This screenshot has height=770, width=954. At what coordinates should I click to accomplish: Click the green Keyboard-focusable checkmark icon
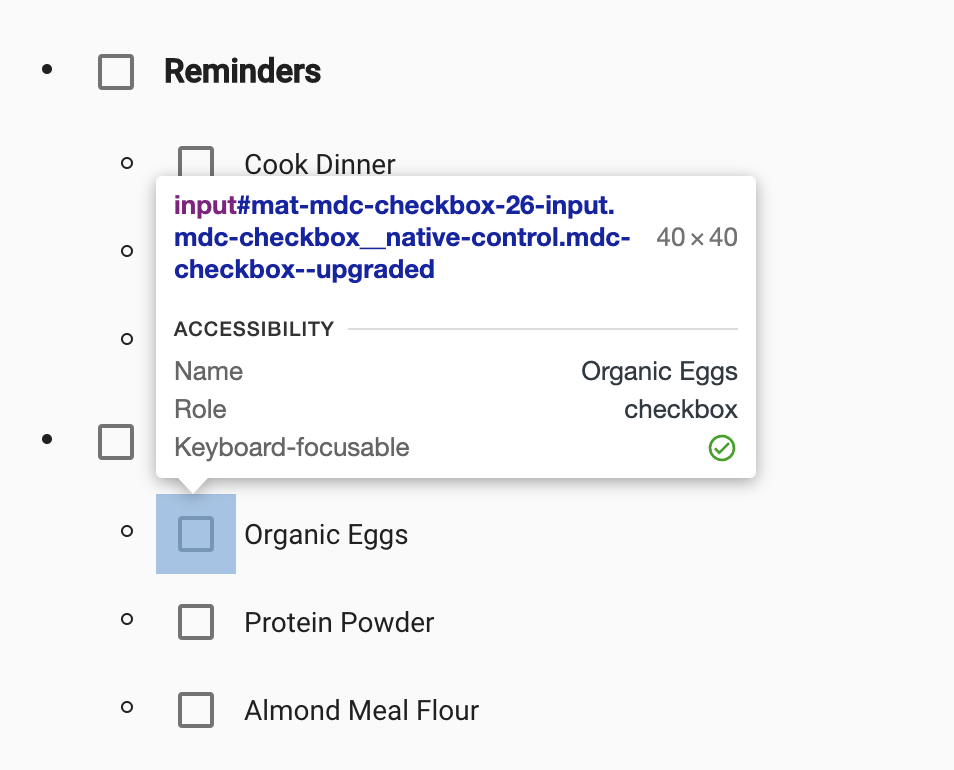[722, 448]
